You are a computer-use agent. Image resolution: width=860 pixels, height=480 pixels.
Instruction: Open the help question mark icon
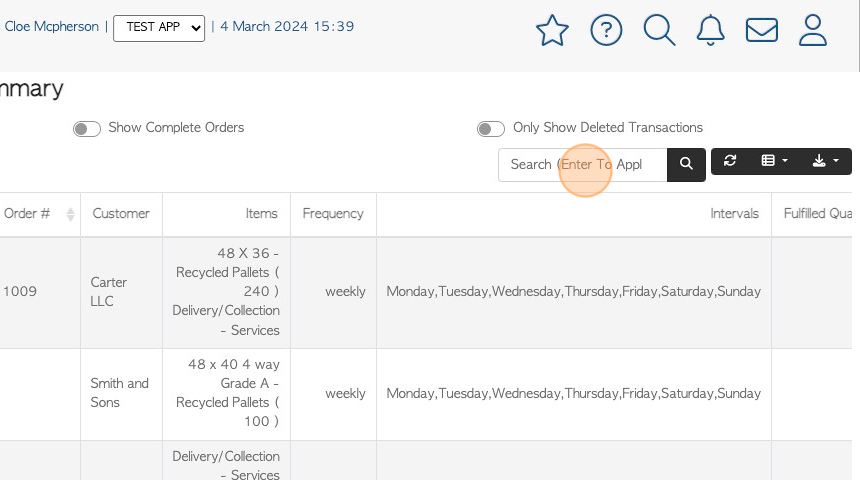pyautogui.click(x=606, y=30)
